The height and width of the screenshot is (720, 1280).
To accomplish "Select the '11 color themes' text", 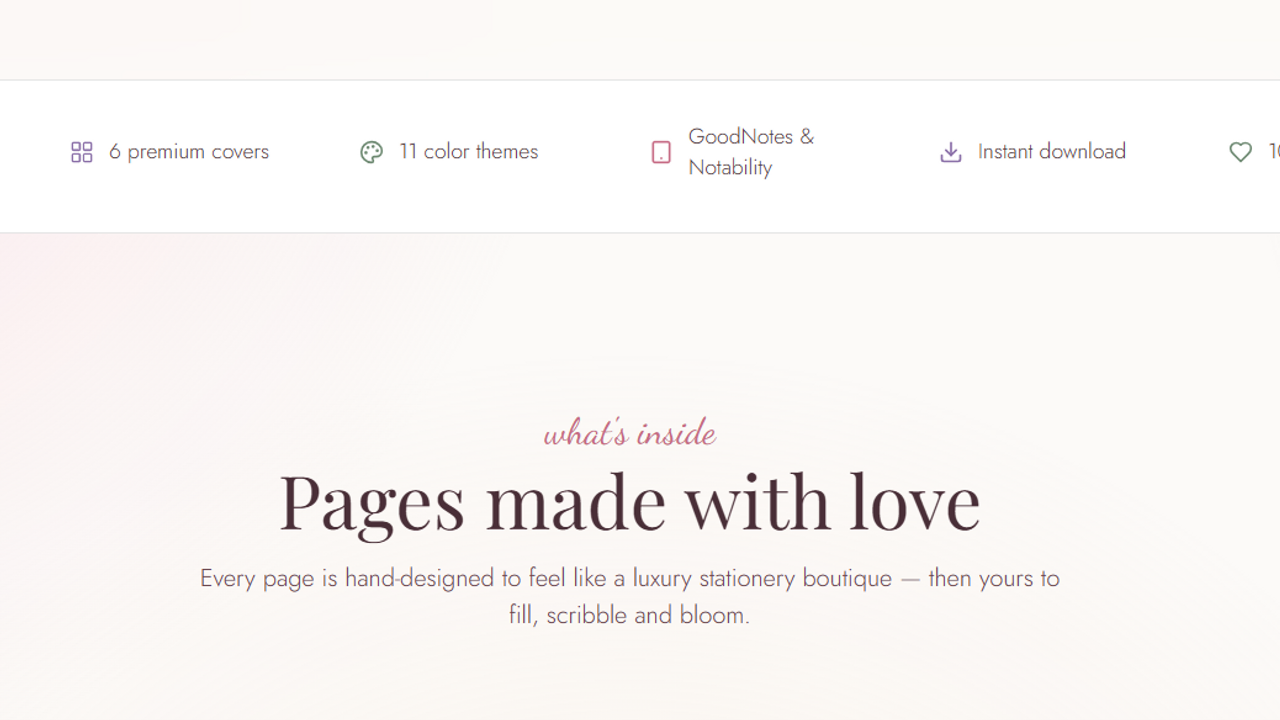I will coord(468,151).
